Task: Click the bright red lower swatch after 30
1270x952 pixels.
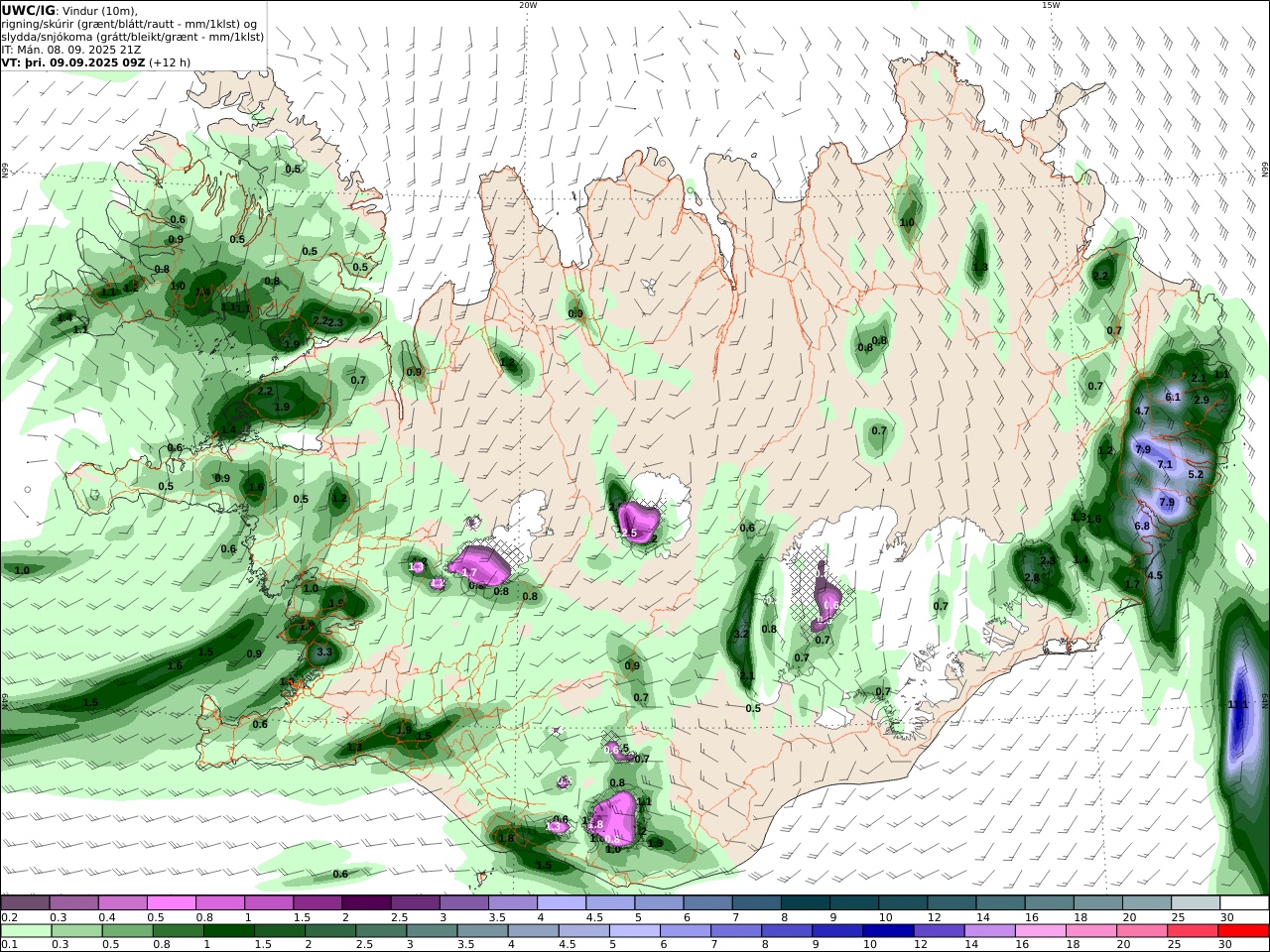Action: coord(1243,931)
